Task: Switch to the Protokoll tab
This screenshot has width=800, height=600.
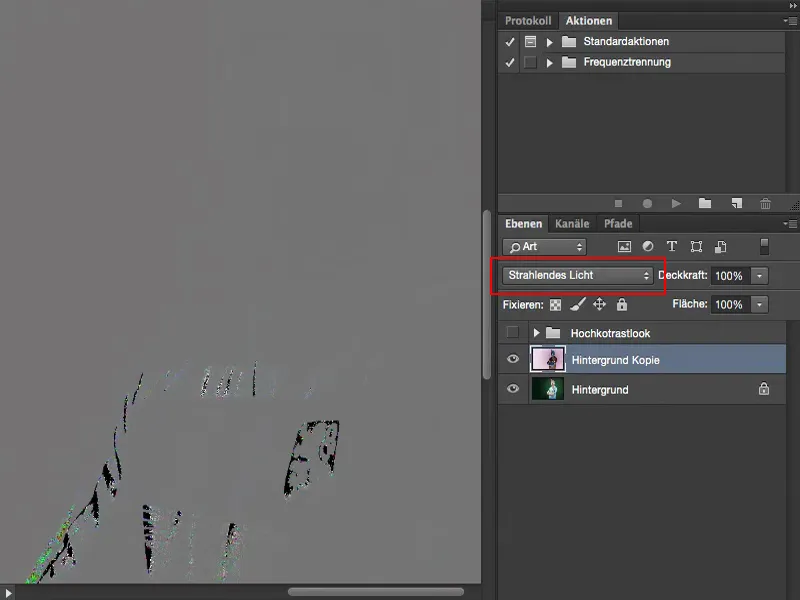Action: pyautogui.click(x=528, y=21)
